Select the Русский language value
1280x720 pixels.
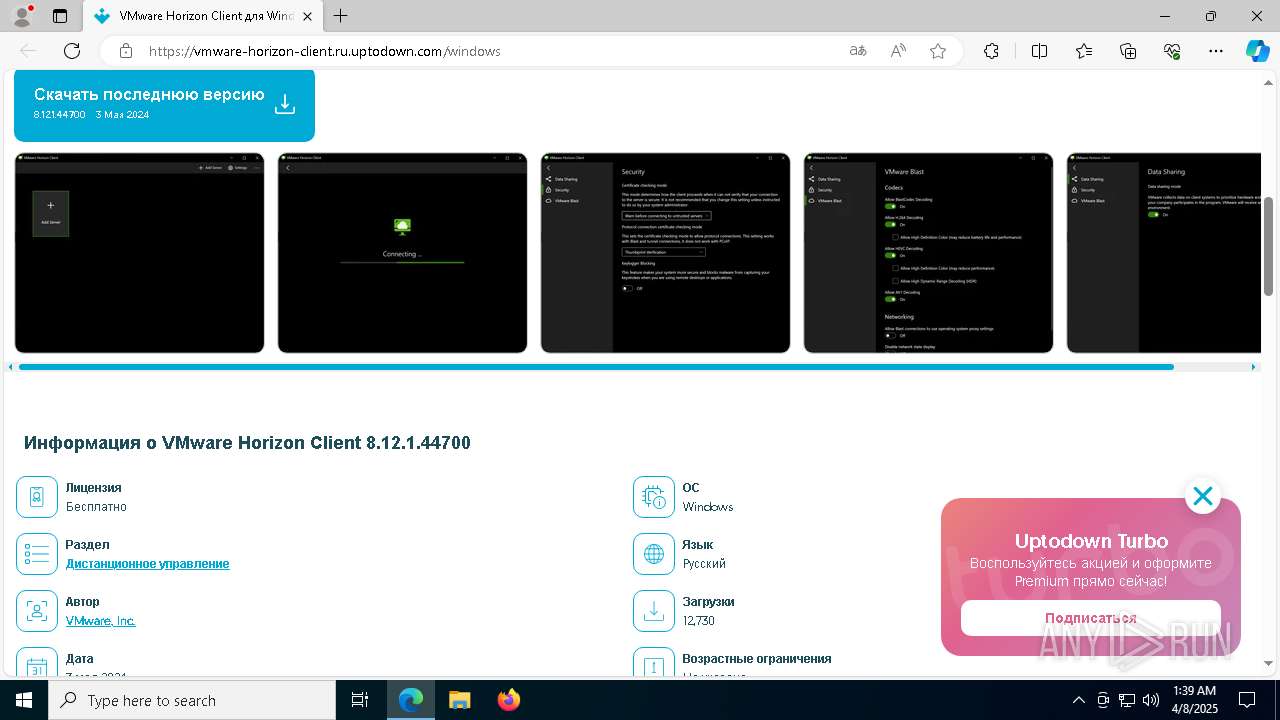point(704,564)
